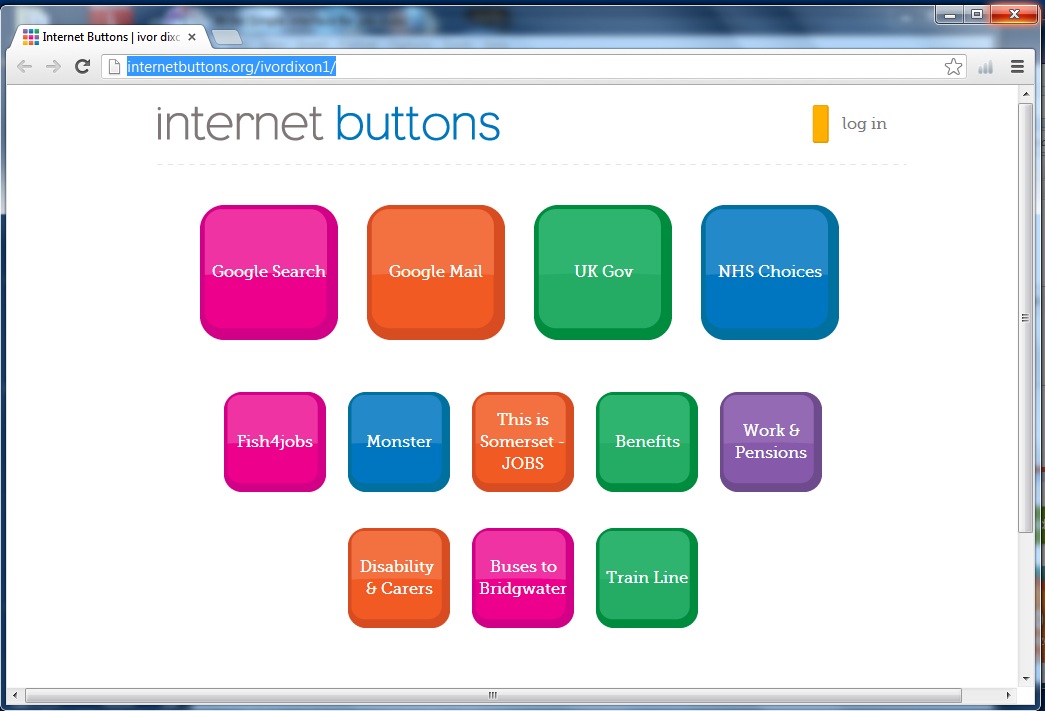1045x711 pixels.
Task: Select the Internet Buttons tab
Action: pyautogui.click(x=111, y=37)
